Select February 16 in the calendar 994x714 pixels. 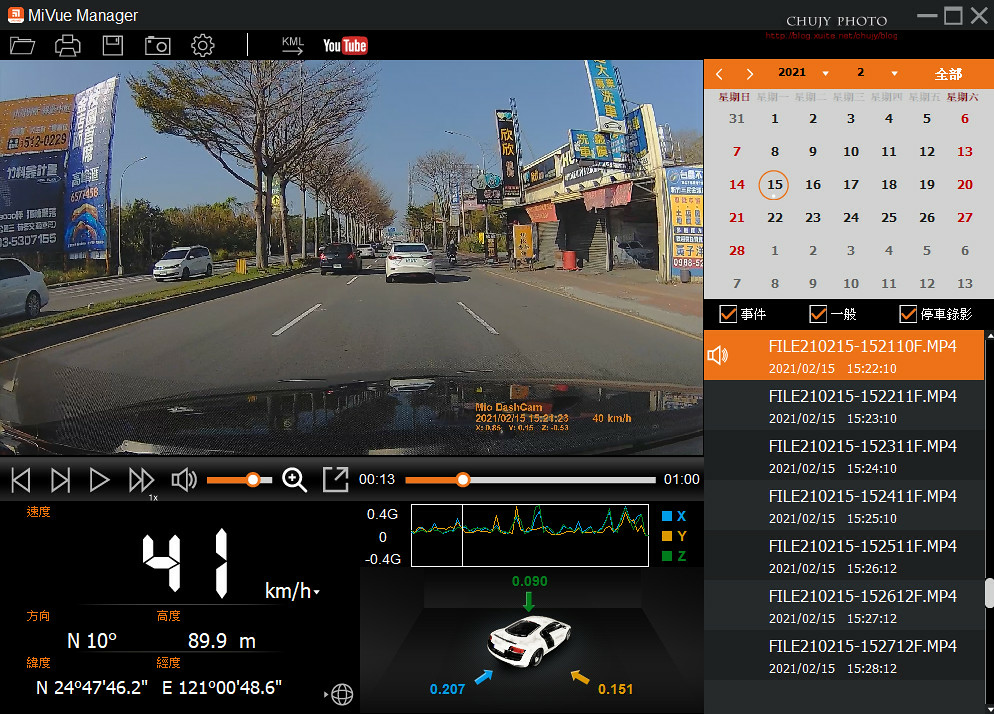coord(813,185)
